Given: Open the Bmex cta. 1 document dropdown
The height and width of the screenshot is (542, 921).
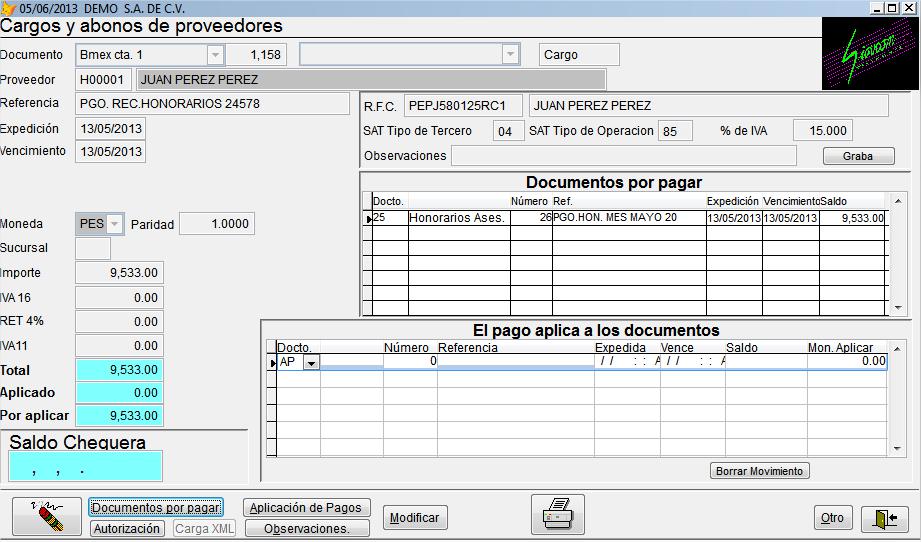Looking at the screenshot, I should [215, 55].
